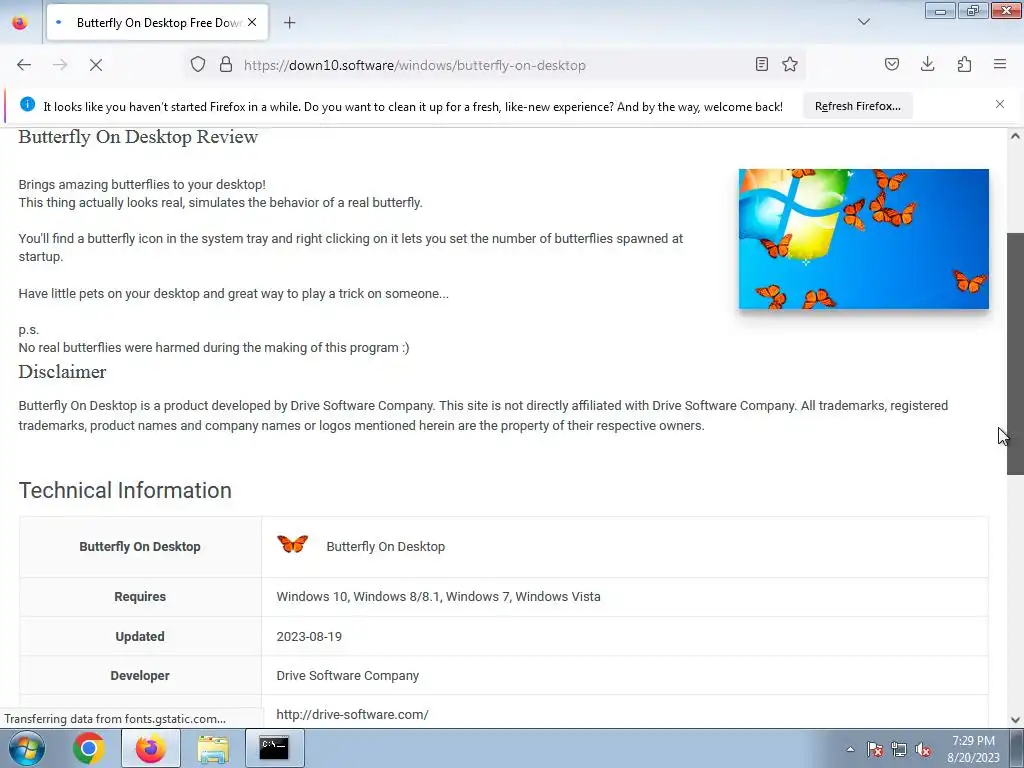Open the network tray icon
The height and width of the screenshot is (768, 1024).
tap(899, 749)
